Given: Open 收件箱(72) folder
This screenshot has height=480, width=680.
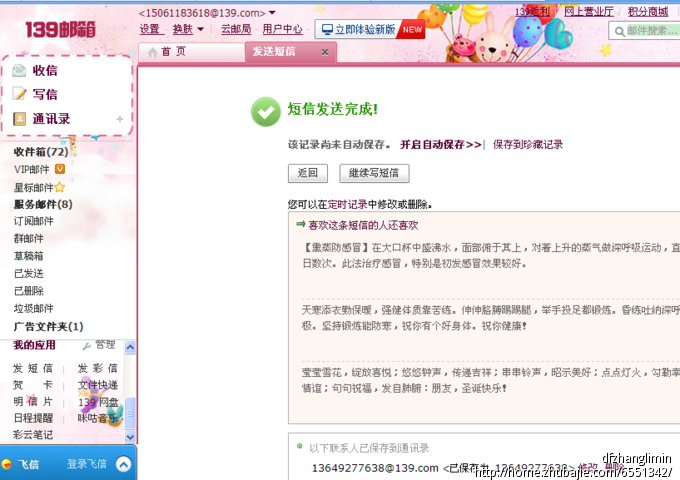Looking at the screenshot, I should pyautogui.click(x=41, y=152).
